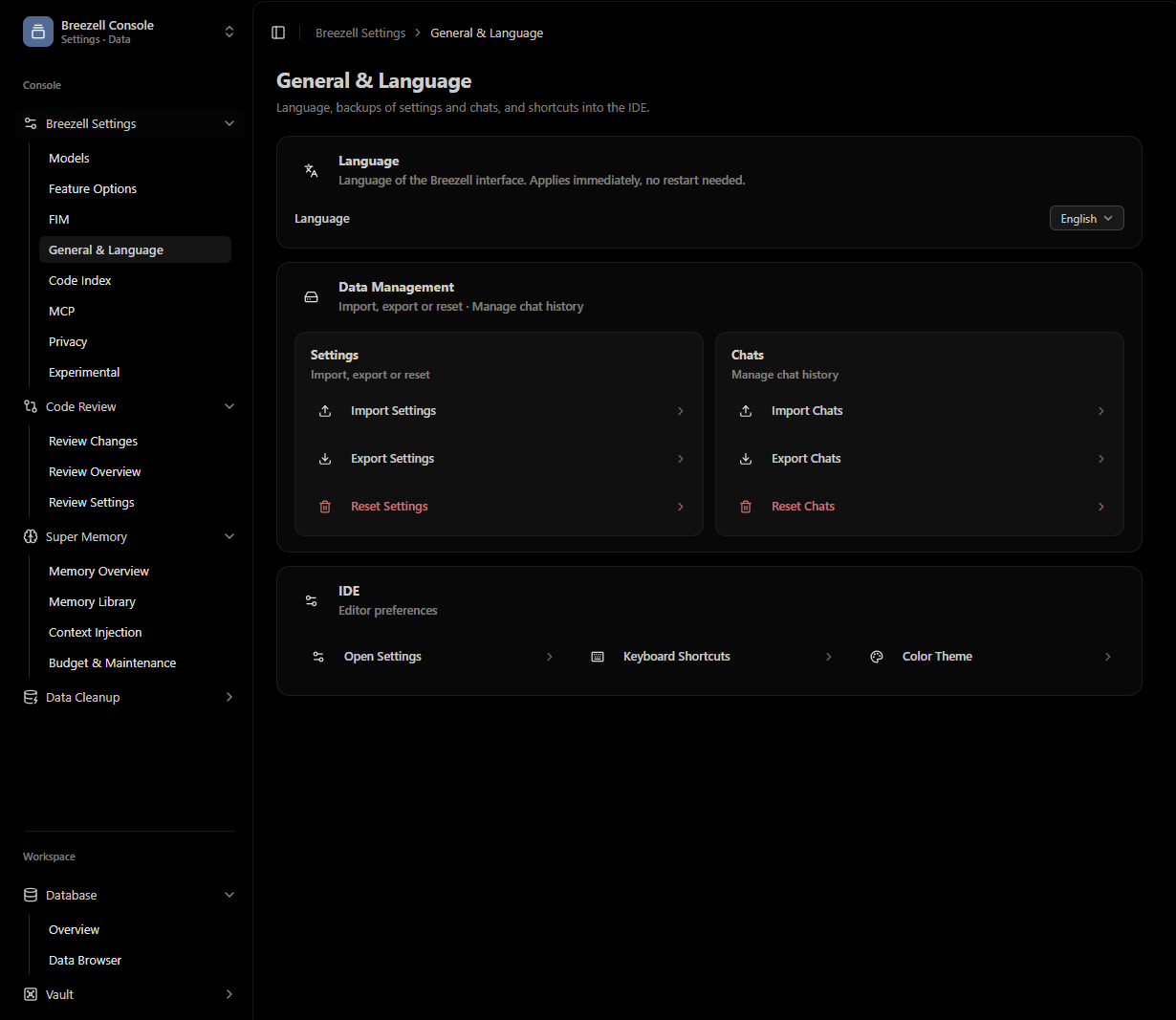Click the Super Memory brain icon

point(31,536)
